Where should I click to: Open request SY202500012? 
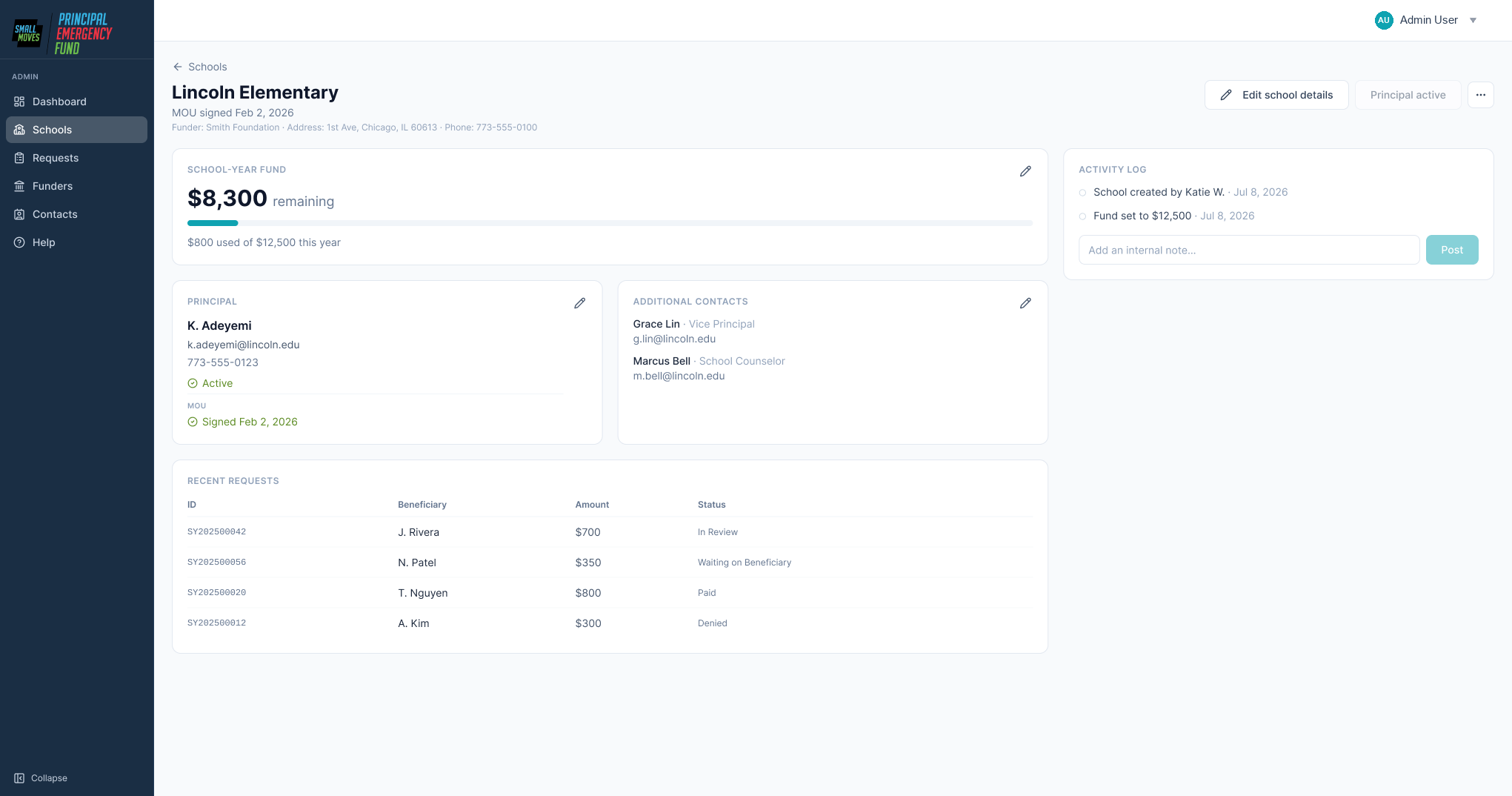(x=216, y=623)
